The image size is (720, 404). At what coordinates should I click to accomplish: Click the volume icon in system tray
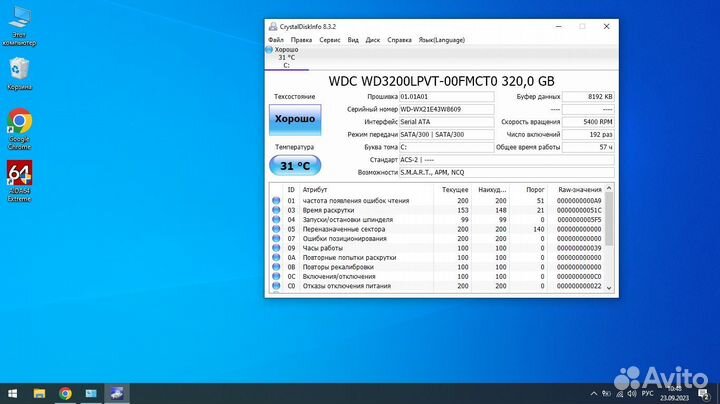coord(632,393)
